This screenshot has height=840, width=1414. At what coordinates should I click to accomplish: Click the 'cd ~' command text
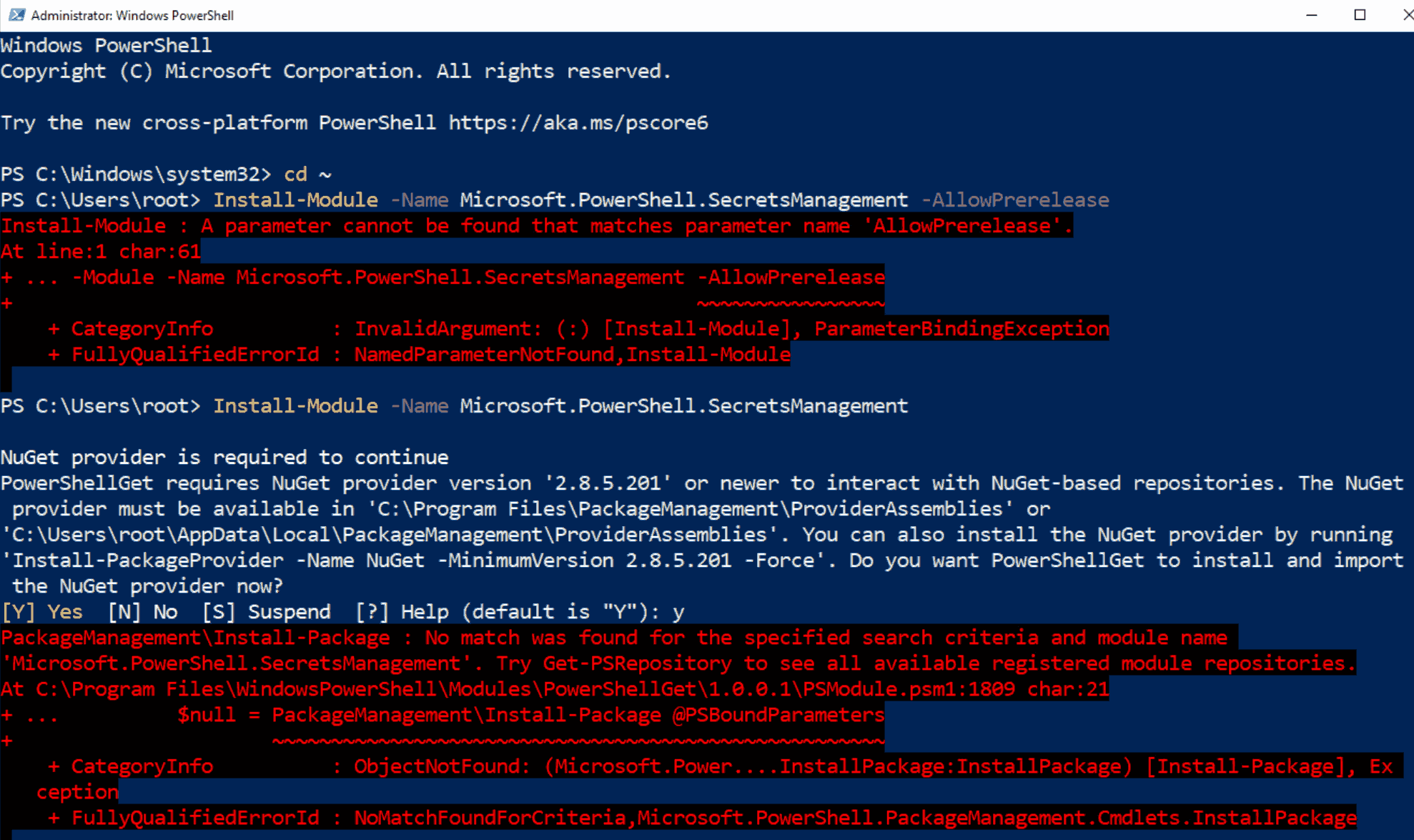click(307, 174)
